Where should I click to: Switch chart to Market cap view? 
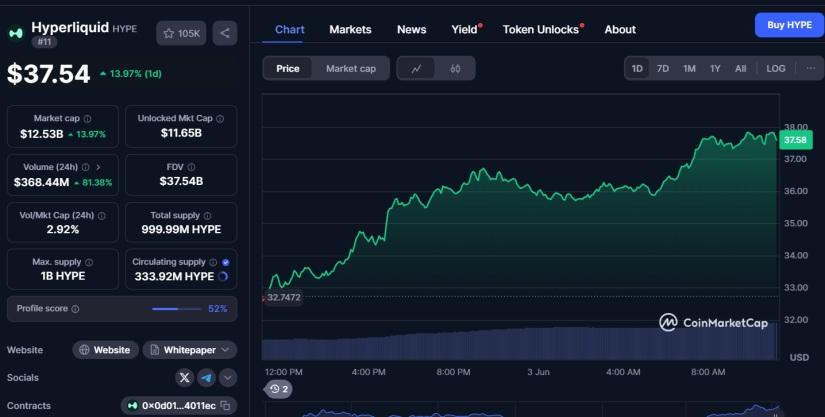tap(351, 68)
